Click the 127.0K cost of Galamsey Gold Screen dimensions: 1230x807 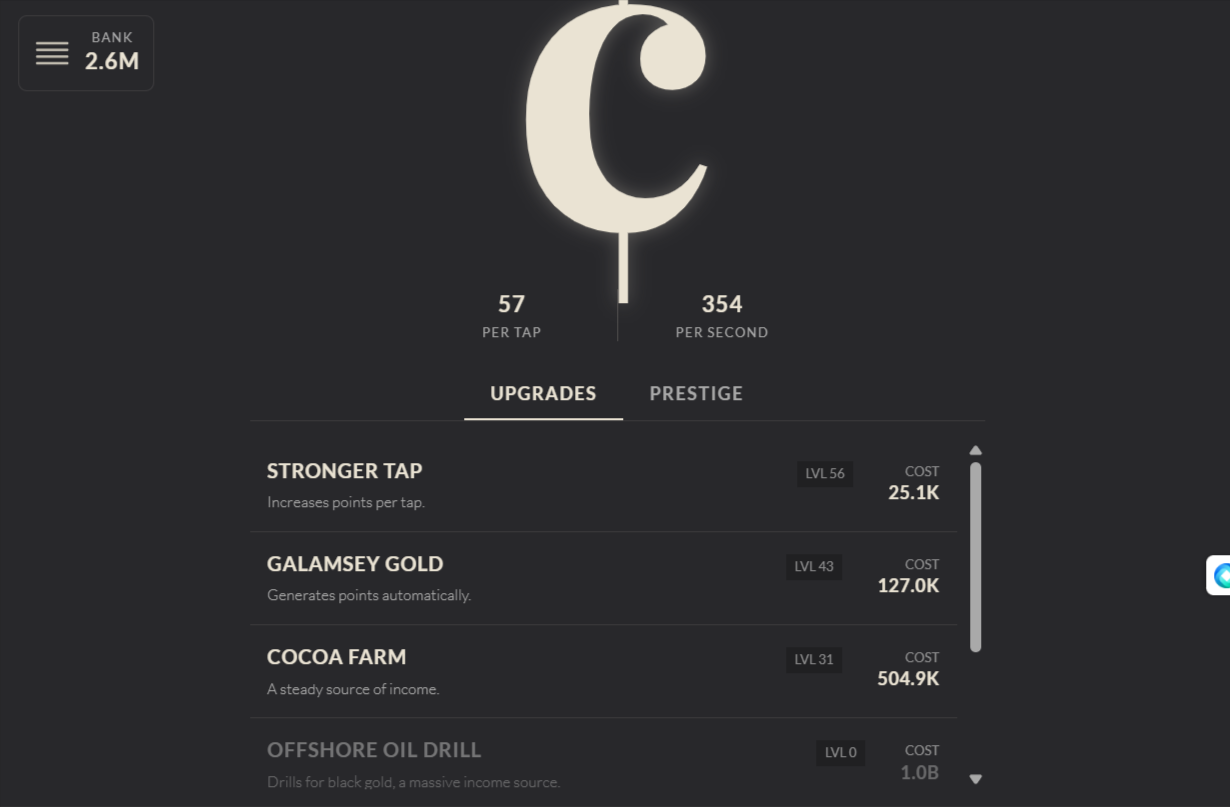pyautogui.click(x=908, y=585)
